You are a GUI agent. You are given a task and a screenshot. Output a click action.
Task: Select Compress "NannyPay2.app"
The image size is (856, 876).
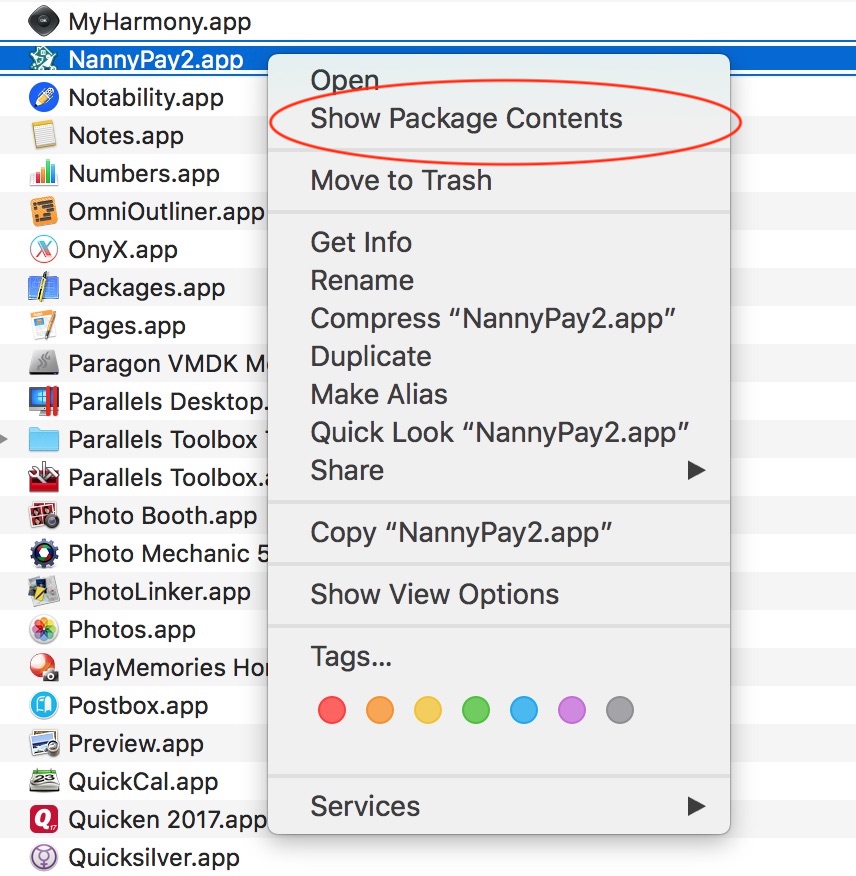(493, 319)
